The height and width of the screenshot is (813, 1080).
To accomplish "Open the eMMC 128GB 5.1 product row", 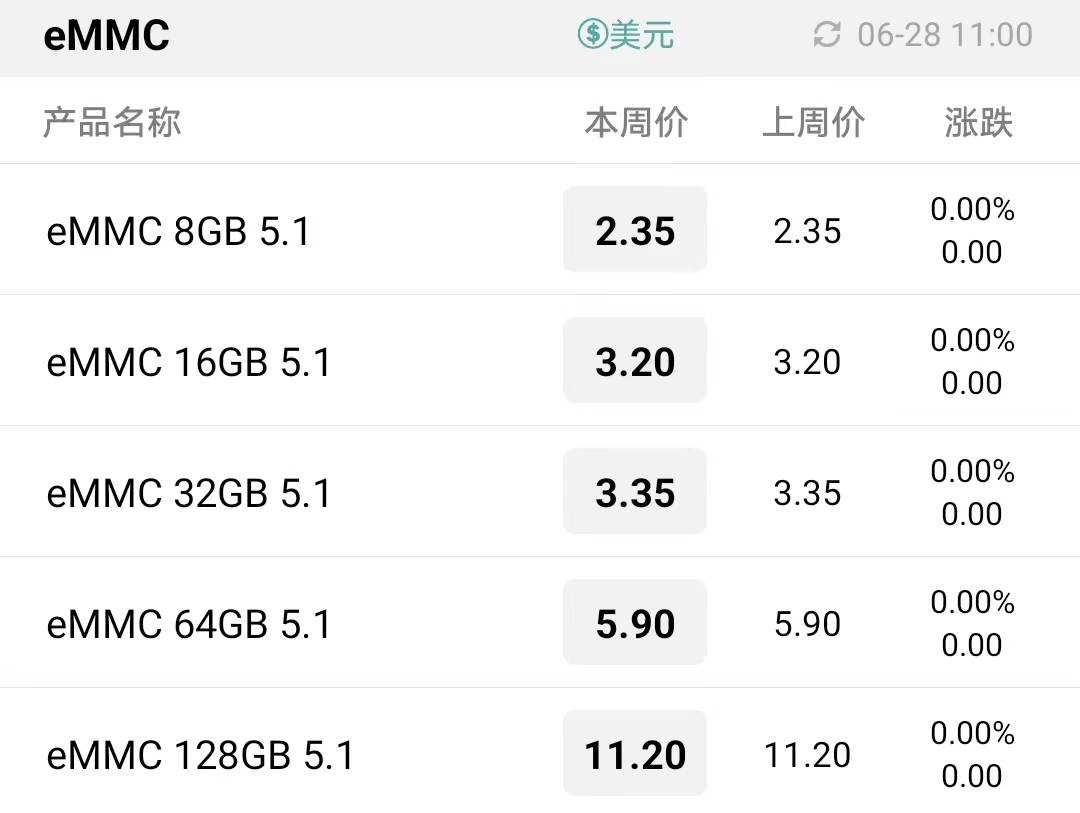I will tap(540, 751).
